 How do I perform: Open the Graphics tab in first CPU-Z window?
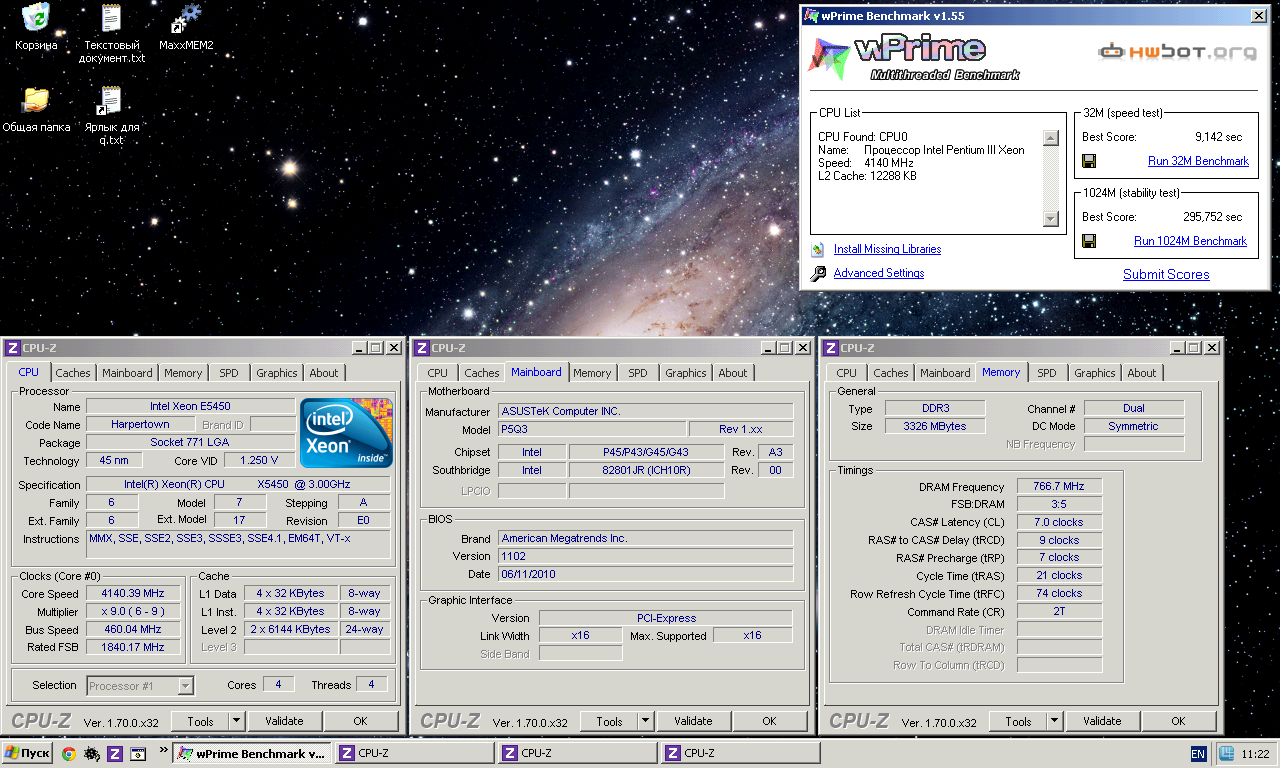point(277,373)
